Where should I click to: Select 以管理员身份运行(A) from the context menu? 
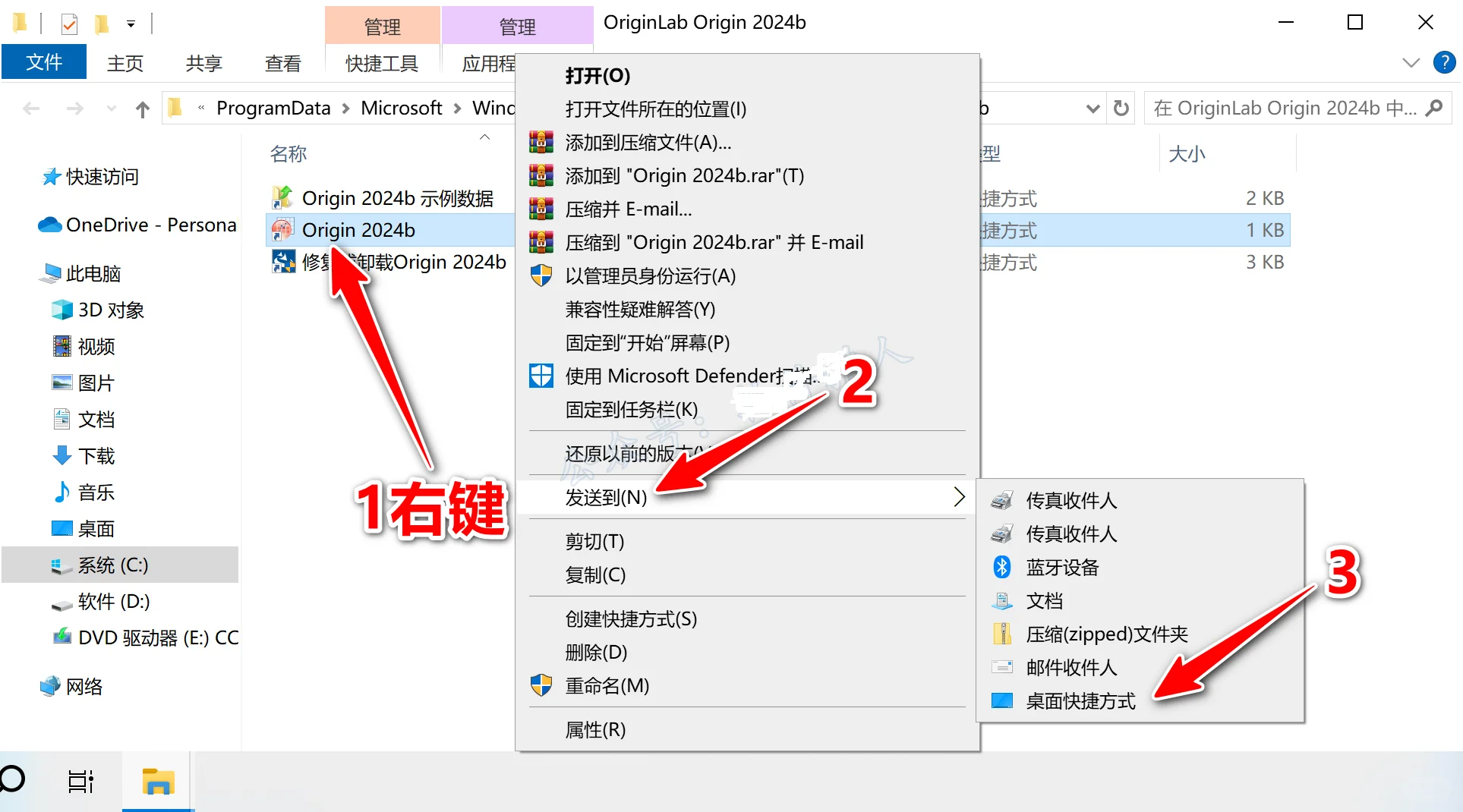click(x=651, y=276)
